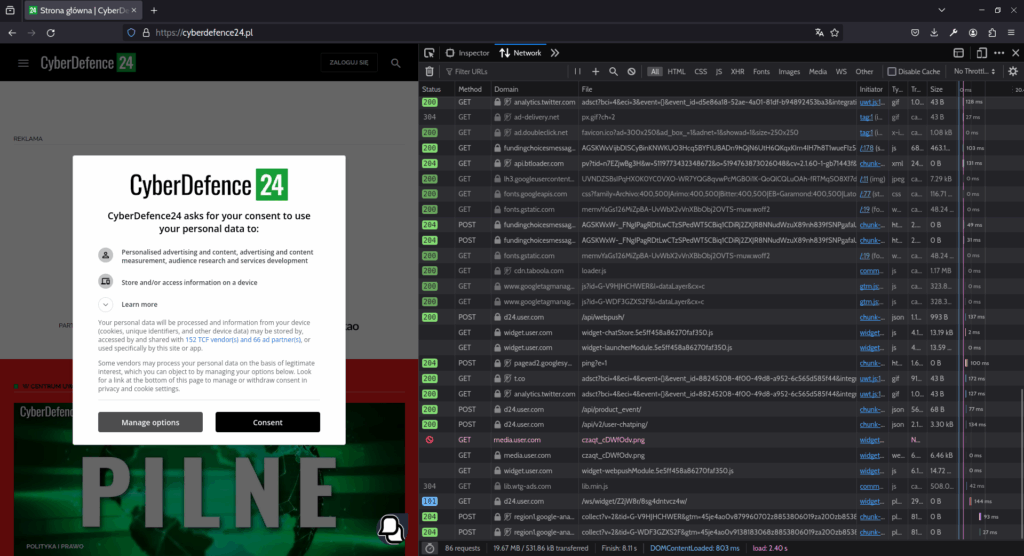Click the wrench developer tools toolbar icon
This screenshot has width=1024, height=556.
[953, 33]
